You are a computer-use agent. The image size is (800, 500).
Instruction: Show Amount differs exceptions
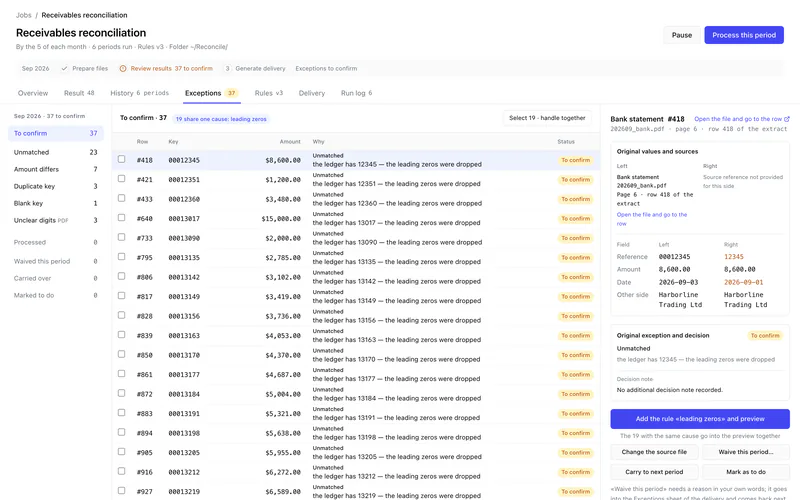(x=56, y=169)
